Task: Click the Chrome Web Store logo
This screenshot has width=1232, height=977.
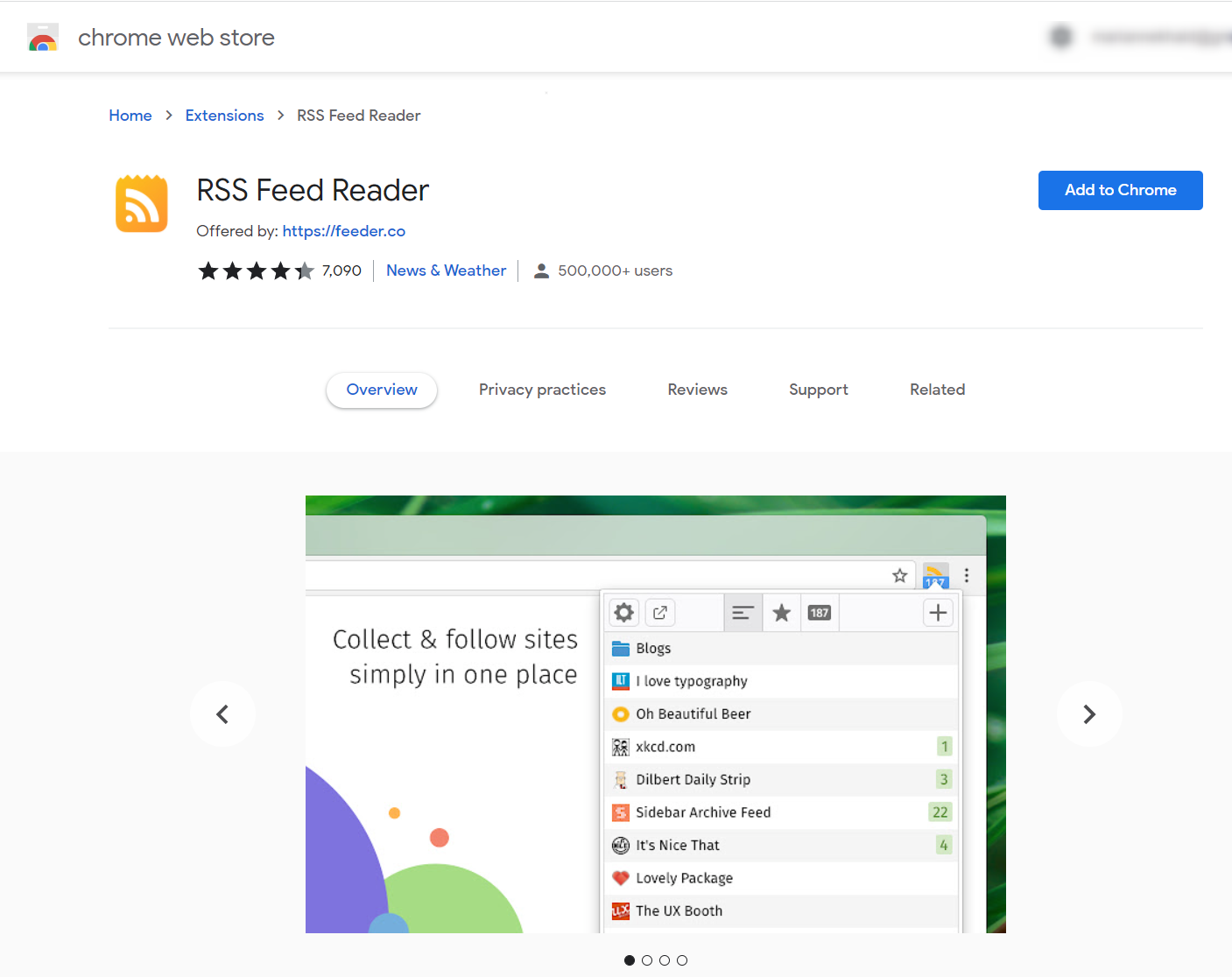Action: [x=43, y=37]
